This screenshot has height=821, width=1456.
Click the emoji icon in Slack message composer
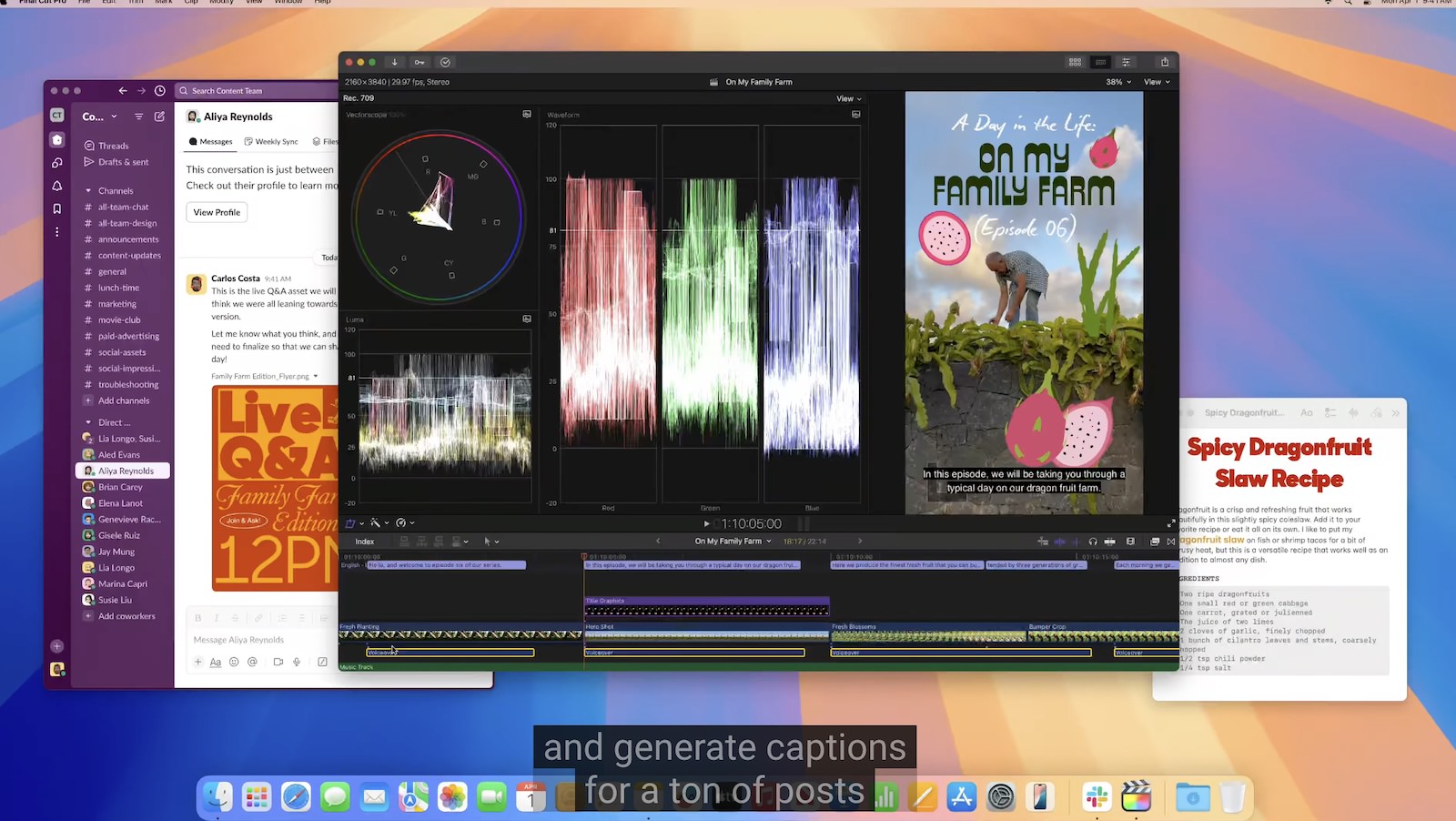point(234,662)
